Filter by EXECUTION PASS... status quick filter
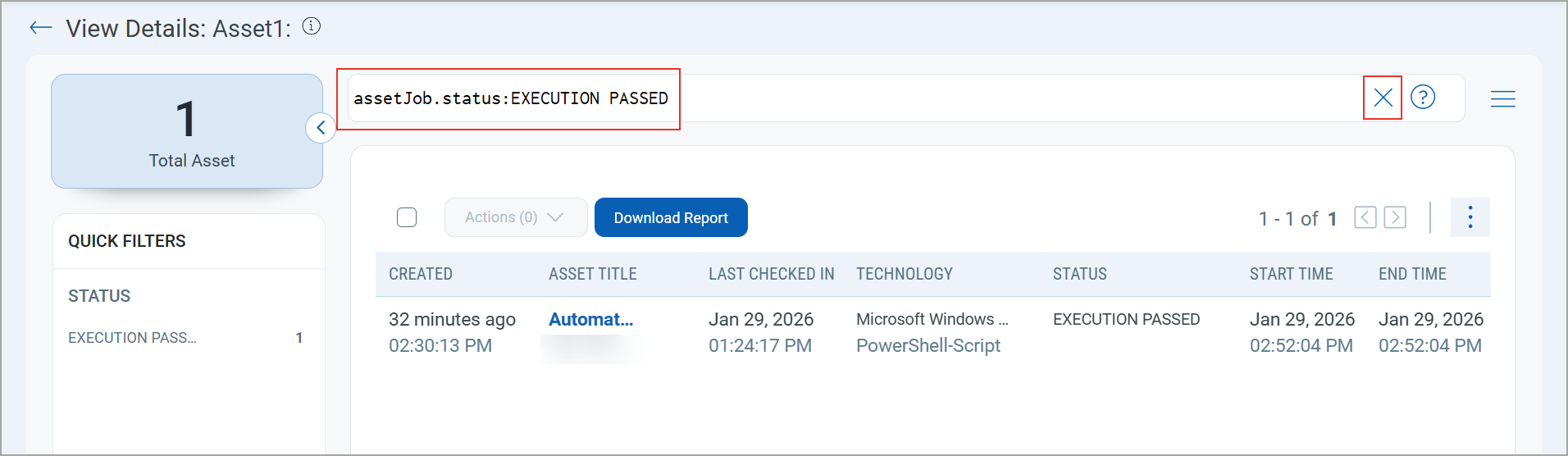 pyautogui.click(x=133, y=338)
